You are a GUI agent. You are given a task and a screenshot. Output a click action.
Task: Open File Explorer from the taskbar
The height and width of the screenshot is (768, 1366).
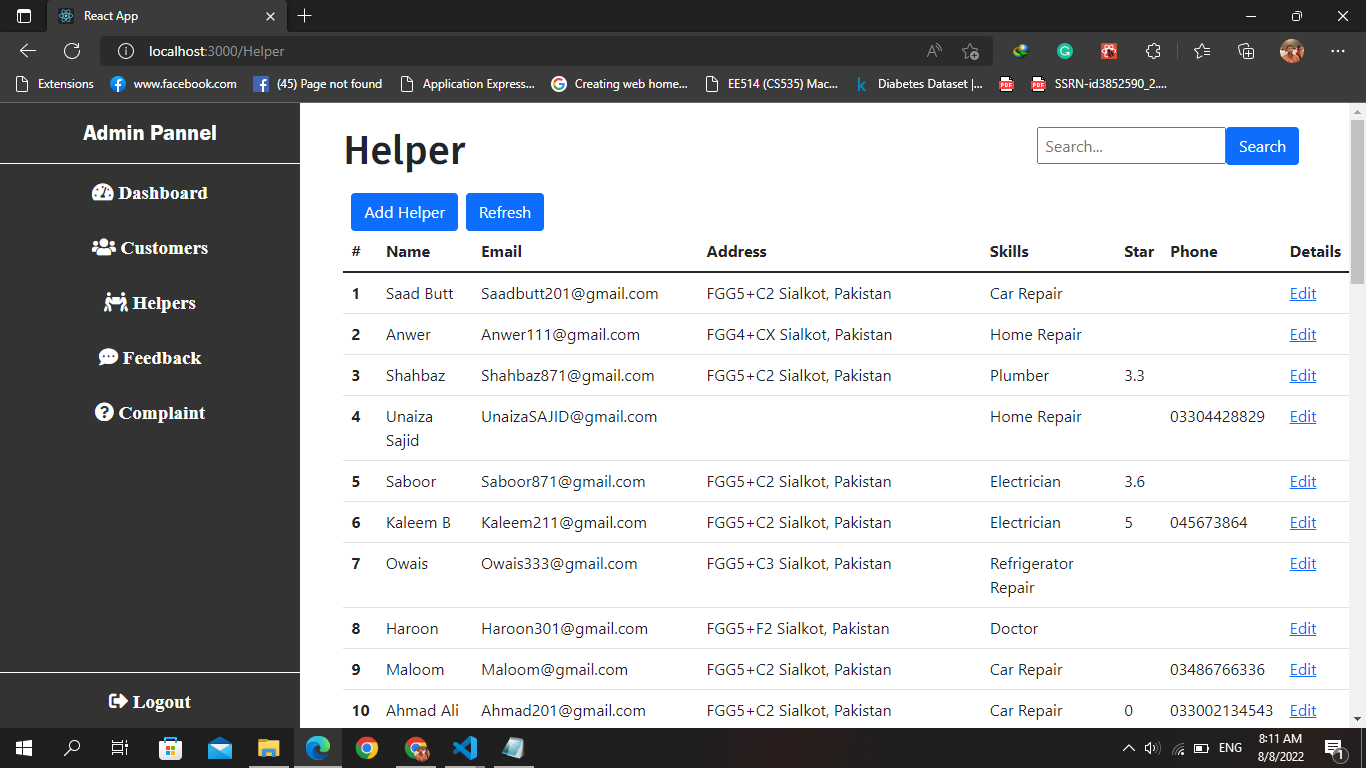click(269, 747)
